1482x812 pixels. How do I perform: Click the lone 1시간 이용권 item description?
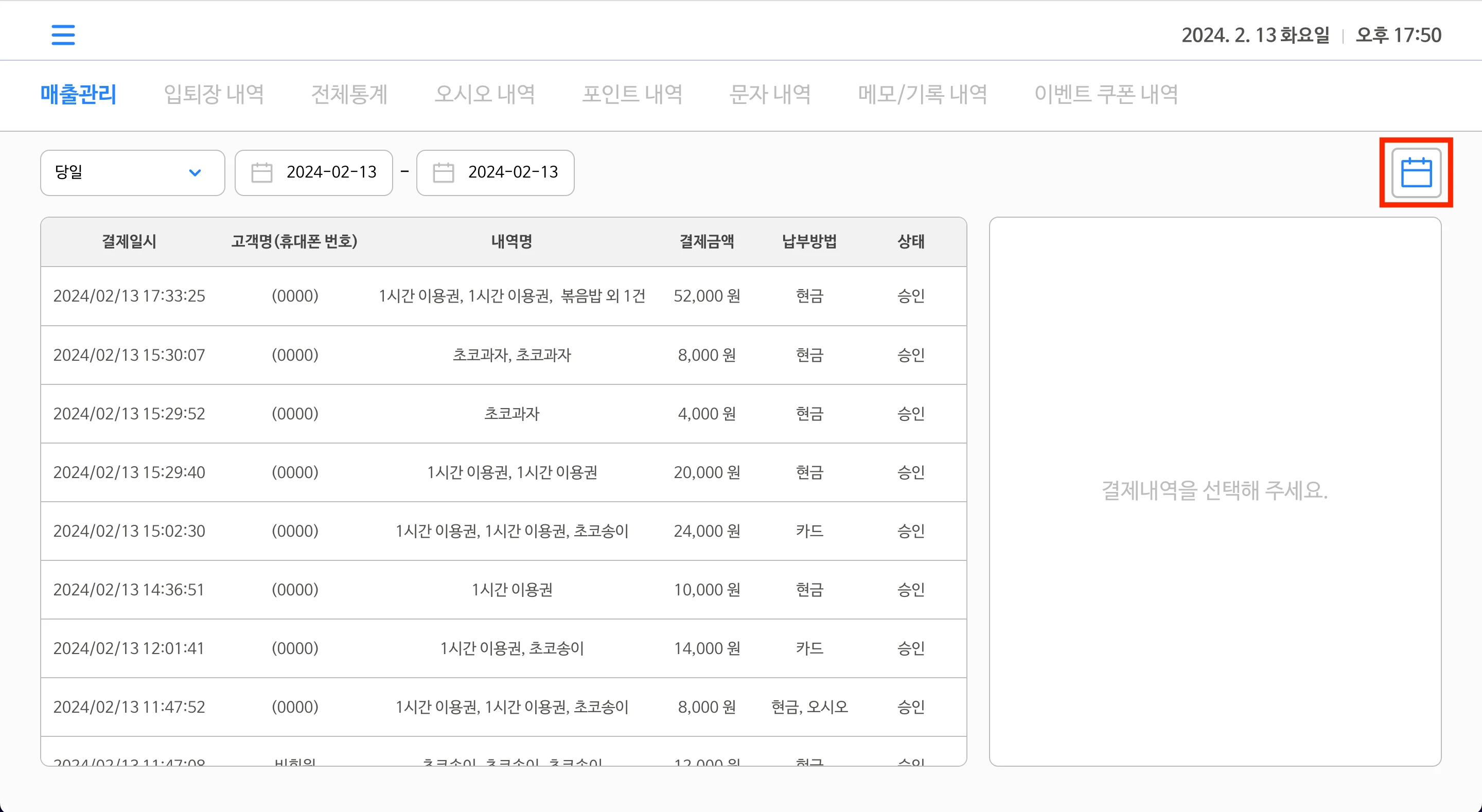[512, 590]
